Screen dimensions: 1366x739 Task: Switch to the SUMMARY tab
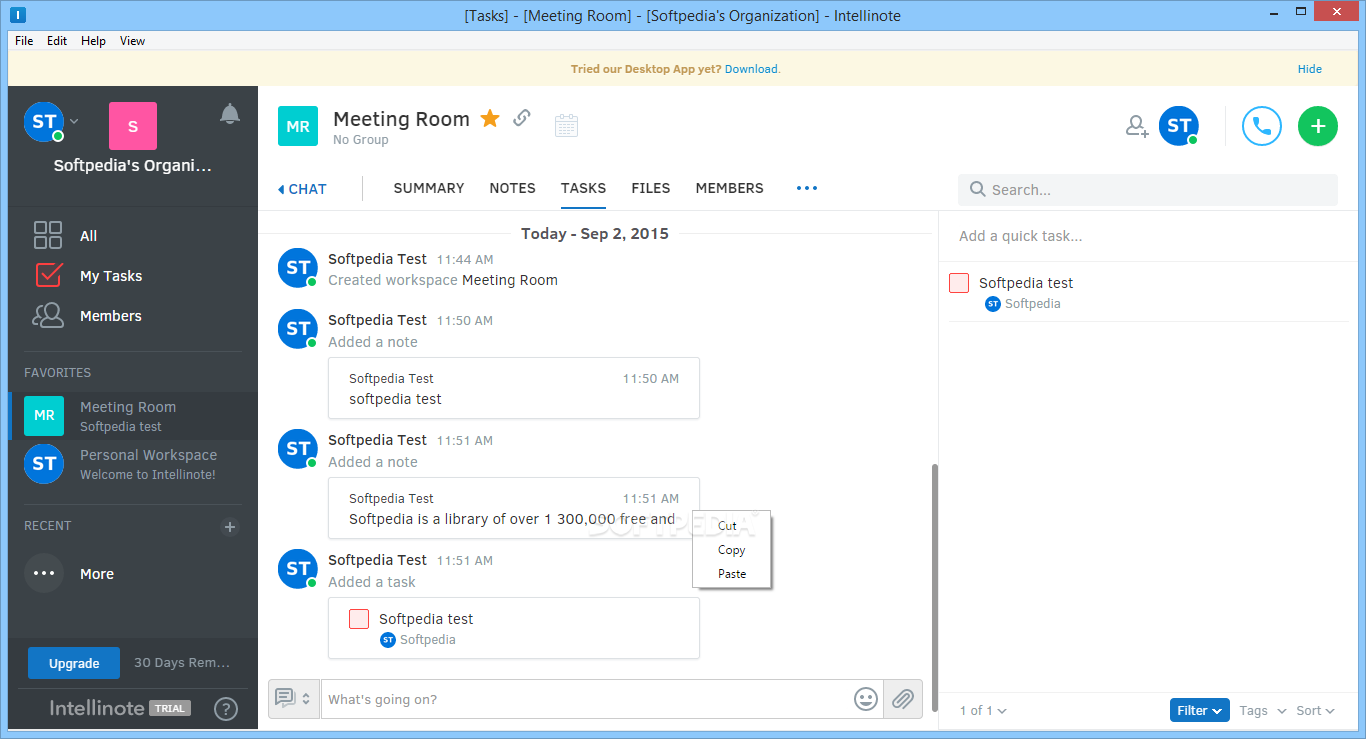(x=429, y=188)
